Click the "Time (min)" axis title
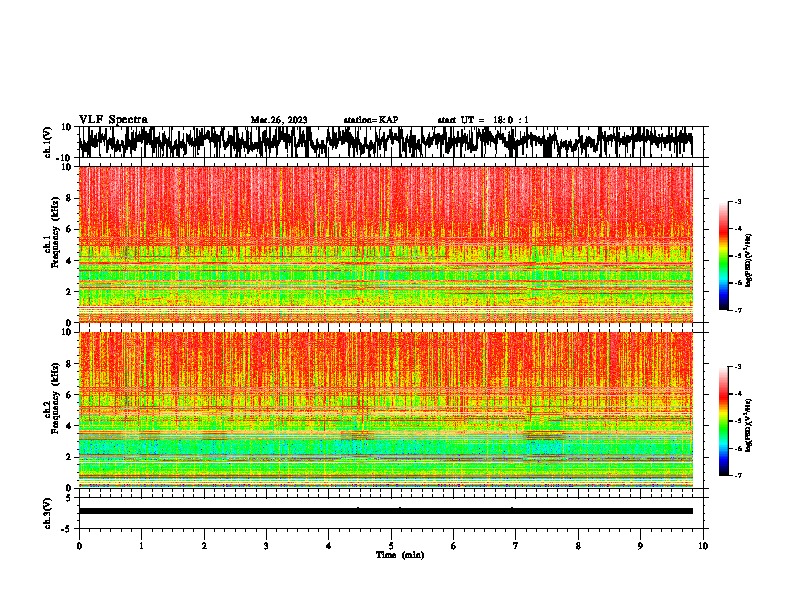The image size is (792, 612). pyautogui.click(x=400, y=555)
